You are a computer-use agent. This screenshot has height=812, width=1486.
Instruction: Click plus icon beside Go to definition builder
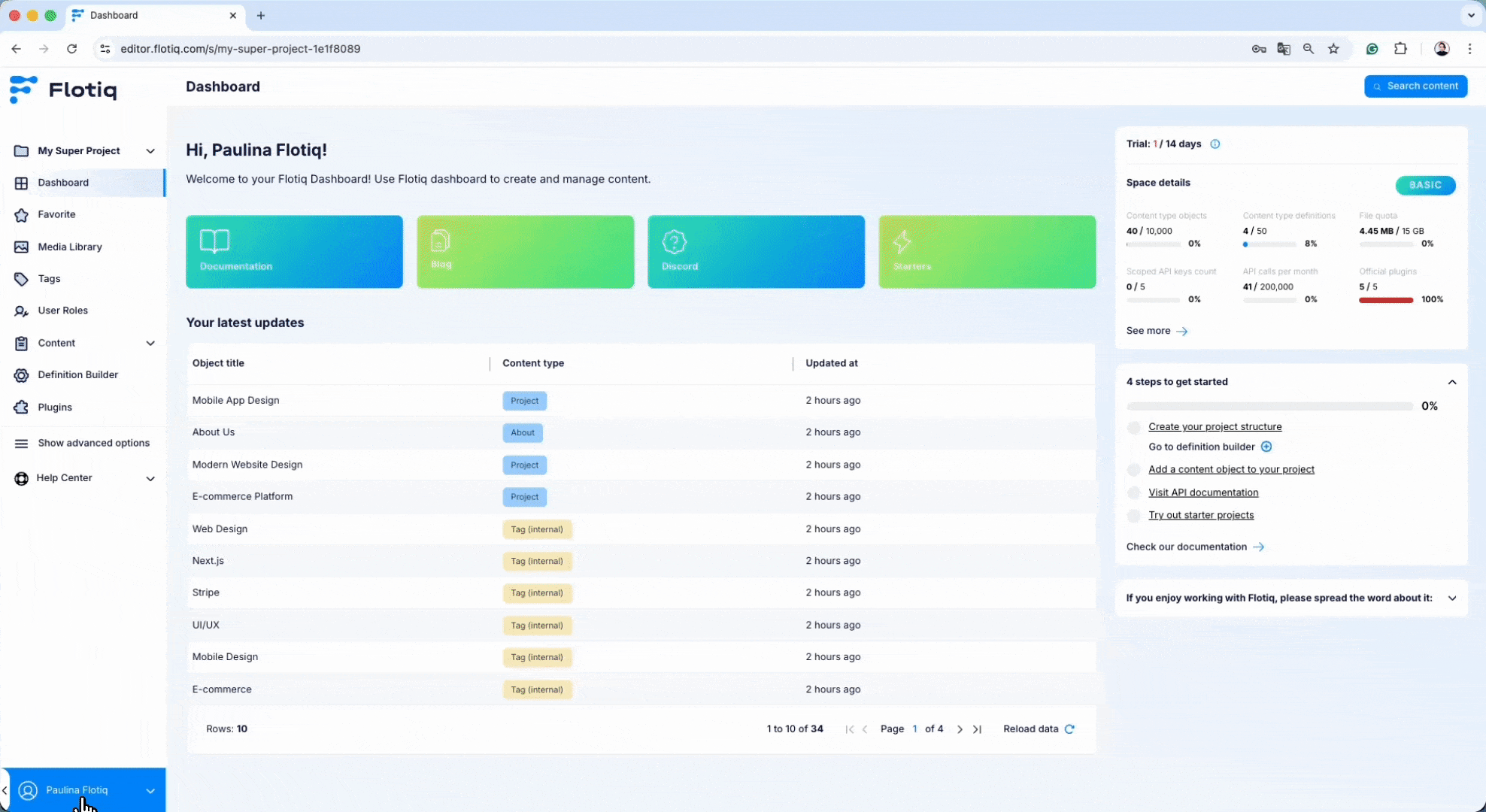tap(1266, 447)
